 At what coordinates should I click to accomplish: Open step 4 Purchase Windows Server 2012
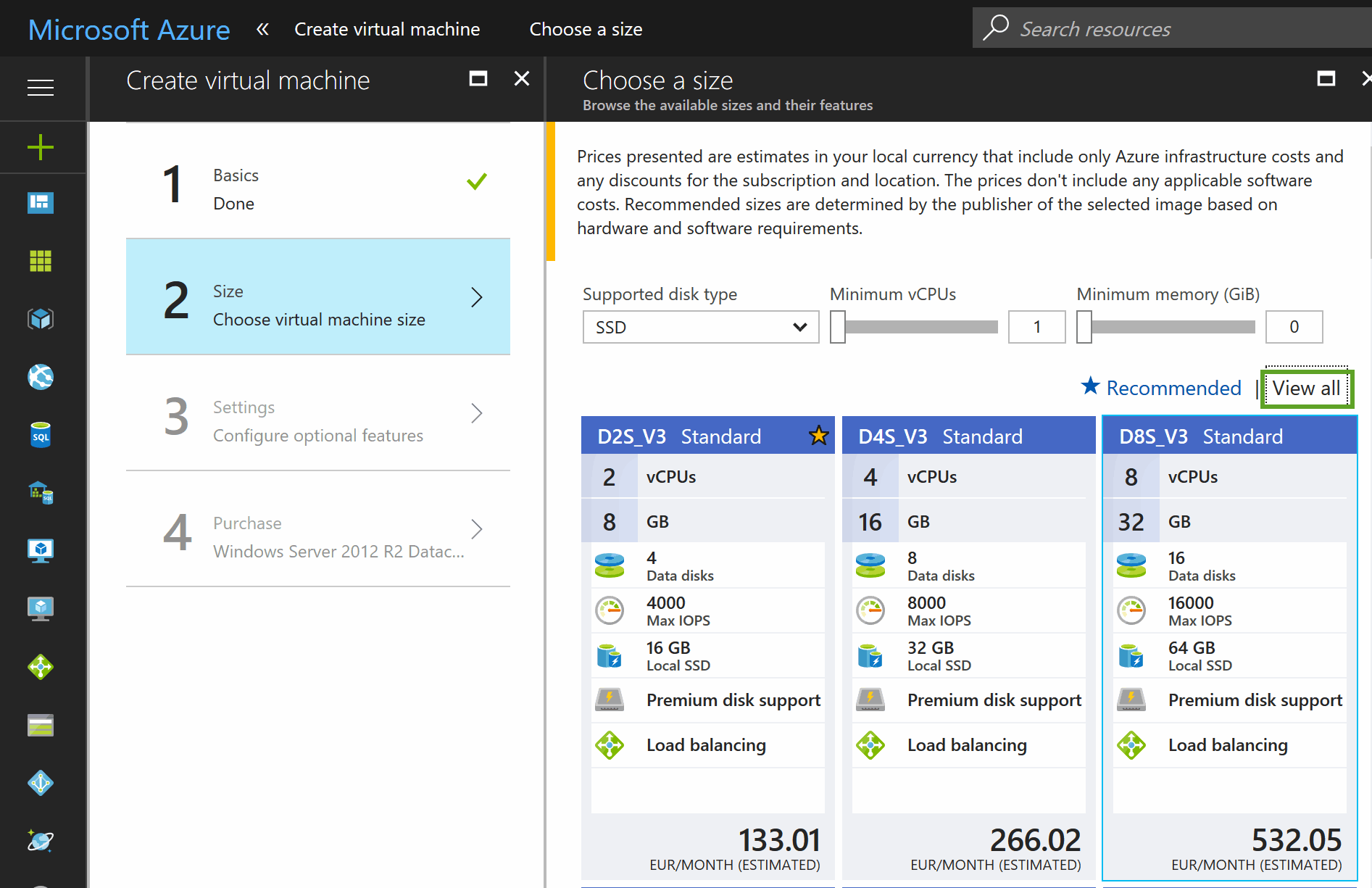pyautogui.click(x=318, y=528)
